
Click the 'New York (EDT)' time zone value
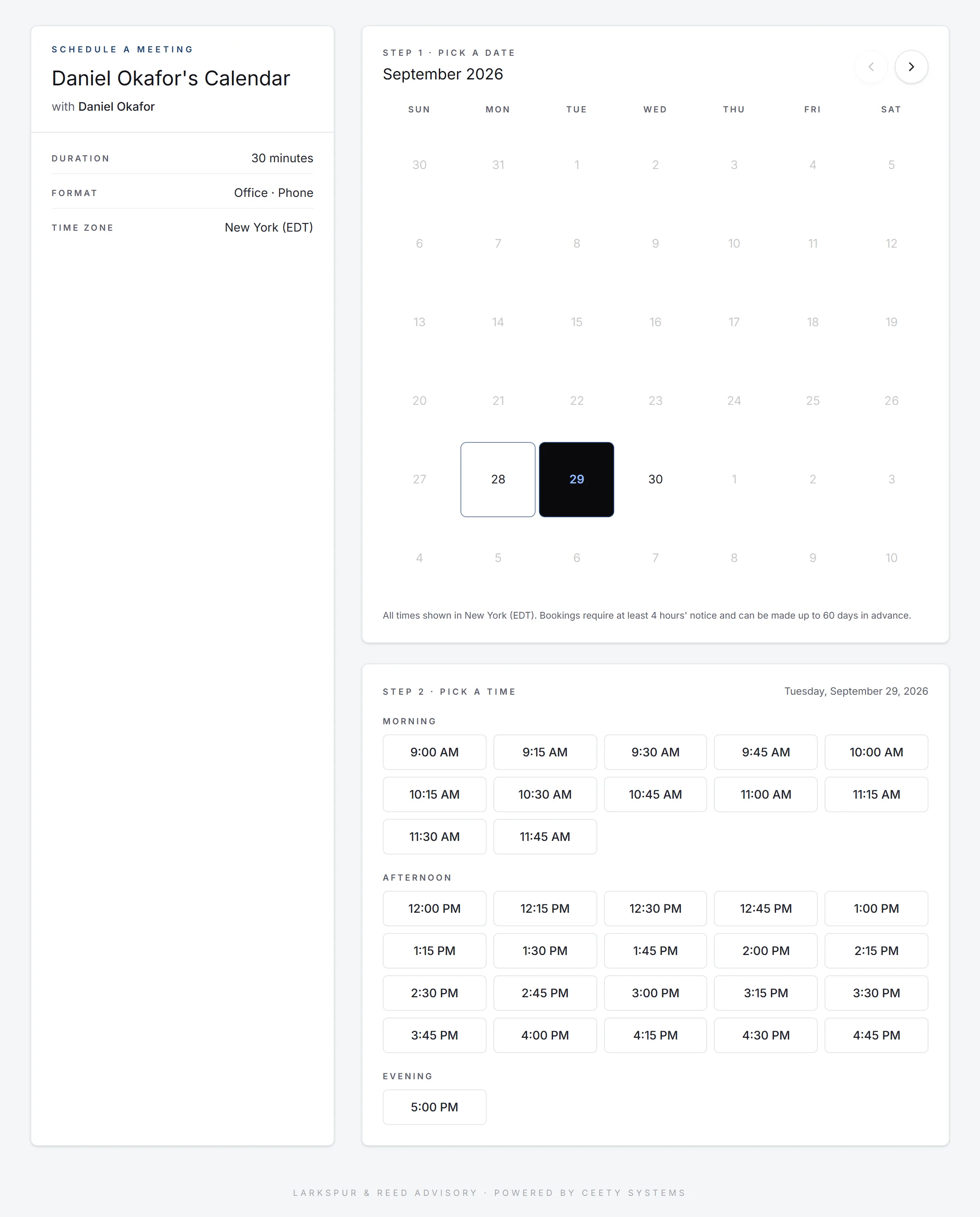(x=269, y=228)
